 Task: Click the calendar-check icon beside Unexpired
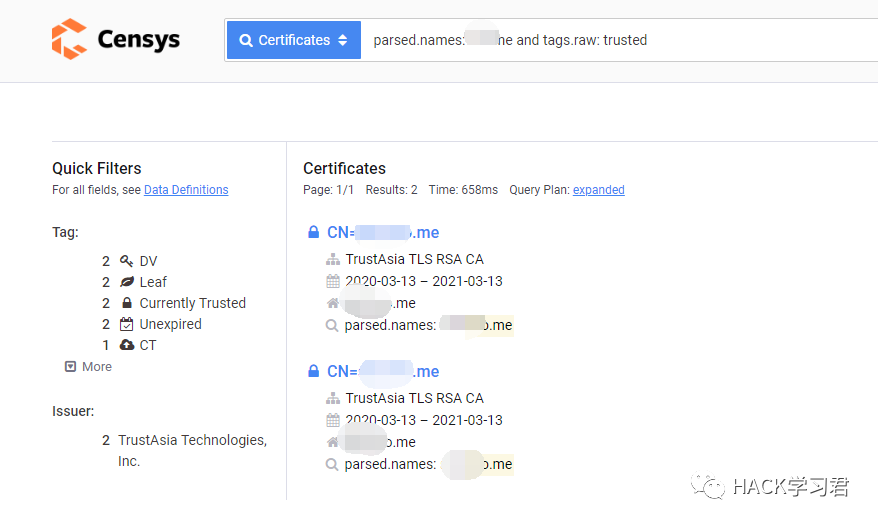pyautogui.click(x=127, y=324)
